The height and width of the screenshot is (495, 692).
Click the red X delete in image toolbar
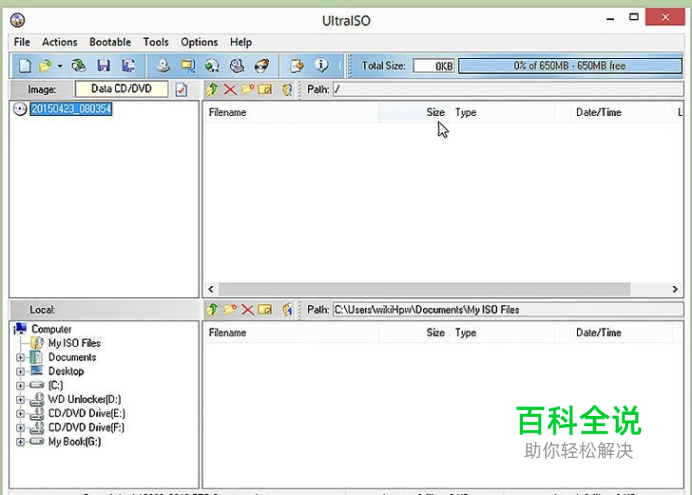(230, 90)
